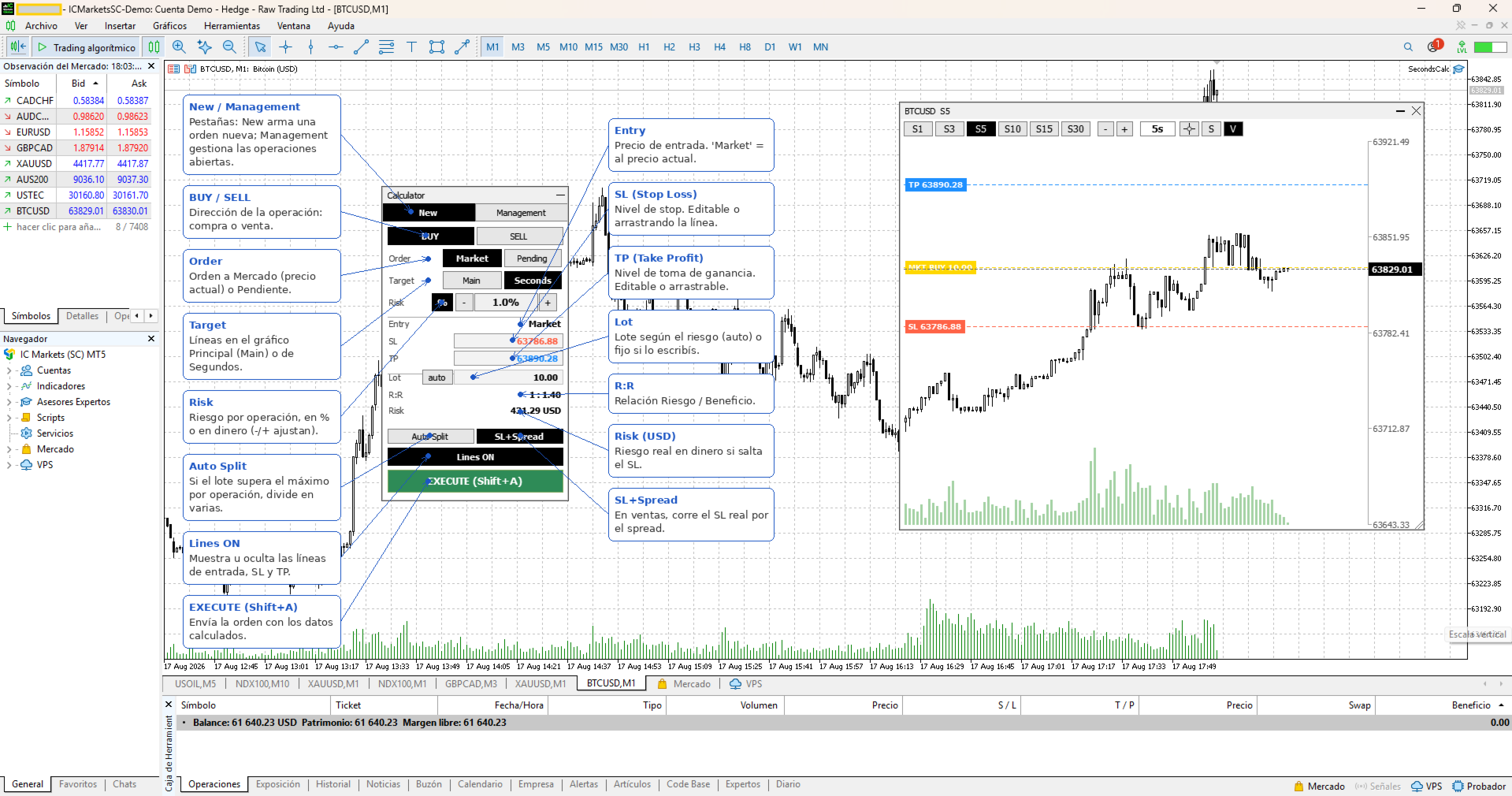This screenshot has width=1512, height=796.
Task: Select BUY direction in Calculator
Action: point(431,236)
